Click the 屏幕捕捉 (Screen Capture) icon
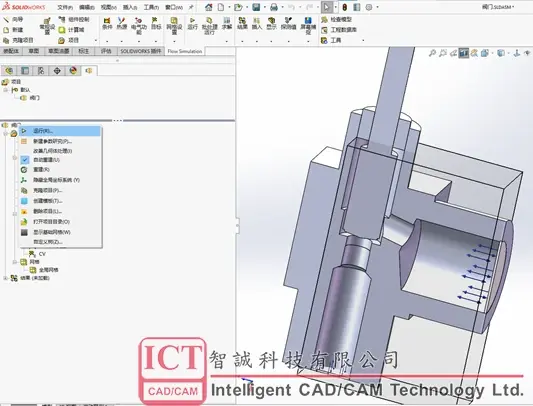This screenshot has height=406, width=533. click(x=308, y=26)
